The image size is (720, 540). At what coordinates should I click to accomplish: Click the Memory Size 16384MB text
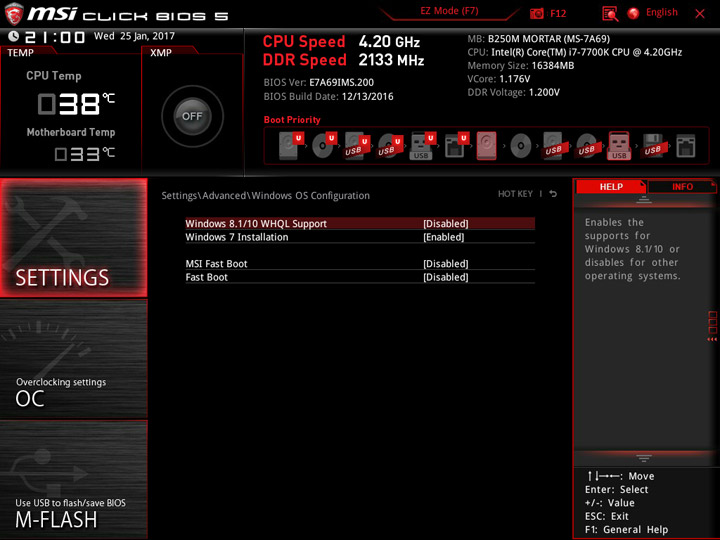click(521, 65)
